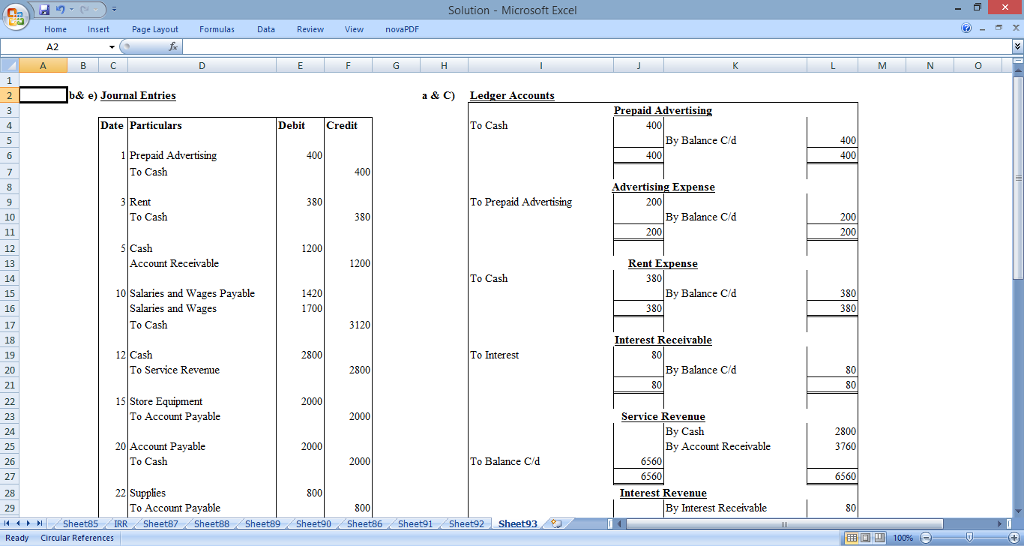1024x546 pixels.
Task: Open Zoom dialog via 100% label
Action: click(x=903, y=538)
